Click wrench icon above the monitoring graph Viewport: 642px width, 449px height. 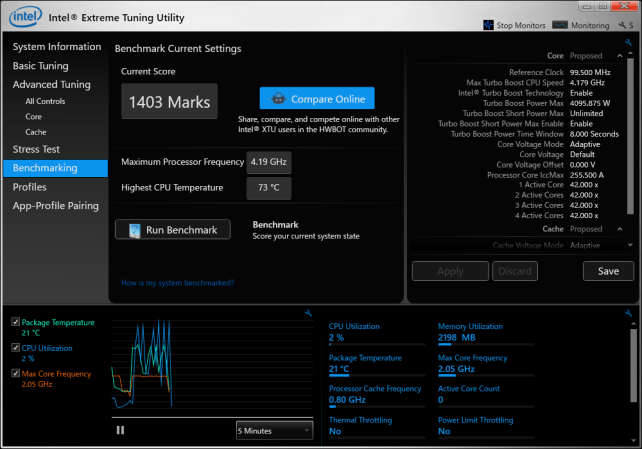tap(308, 313)
